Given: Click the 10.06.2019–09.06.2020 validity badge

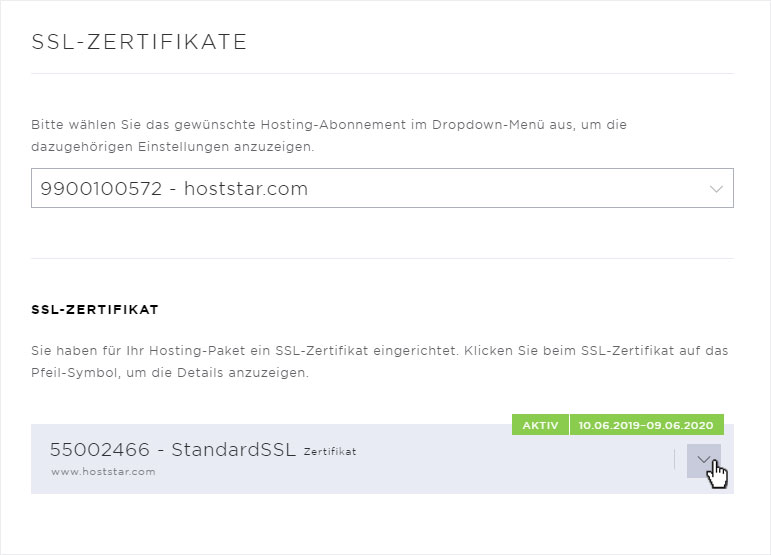Looking at the screenshot, I should pos(646,425).
